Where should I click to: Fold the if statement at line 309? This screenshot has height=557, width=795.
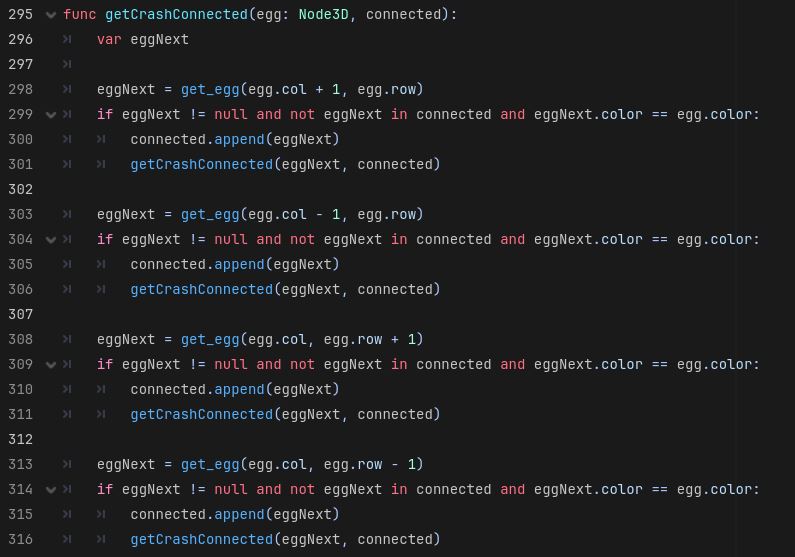[x=51, y=365]
